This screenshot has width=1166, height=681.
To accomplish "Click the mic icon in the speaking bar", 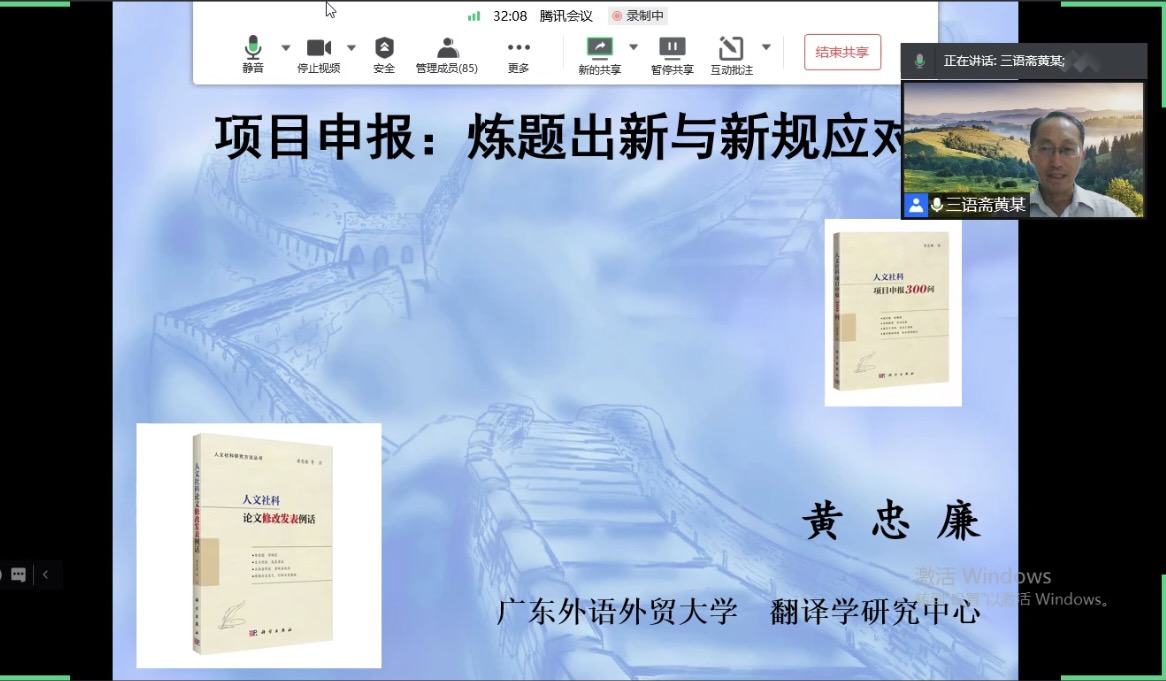I will (919, 61).
